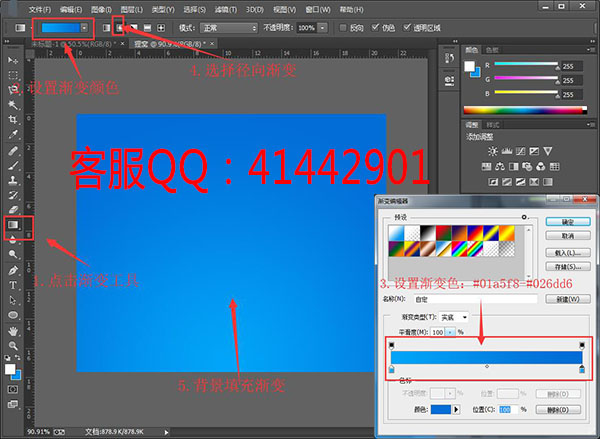Choose radial gradient style in options bar

point(120,28)
